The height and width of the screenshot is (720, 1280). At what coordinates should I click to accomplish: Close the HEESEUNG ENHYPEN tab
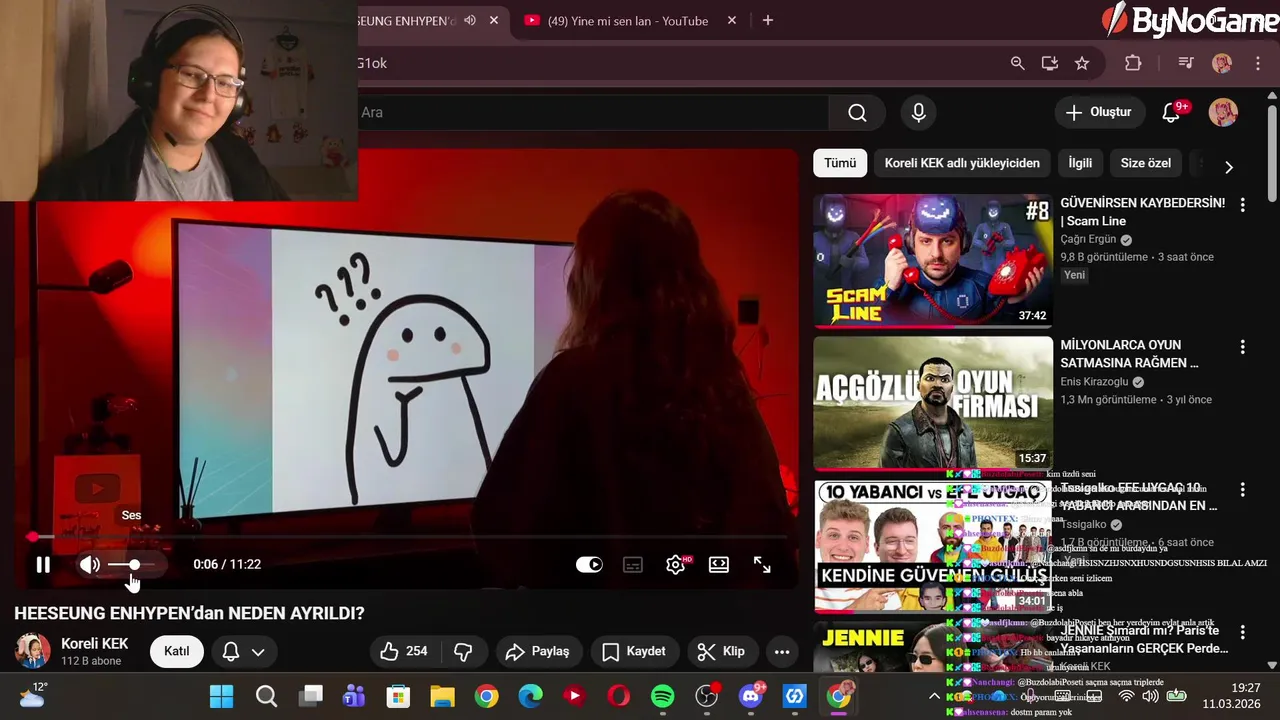494,20
